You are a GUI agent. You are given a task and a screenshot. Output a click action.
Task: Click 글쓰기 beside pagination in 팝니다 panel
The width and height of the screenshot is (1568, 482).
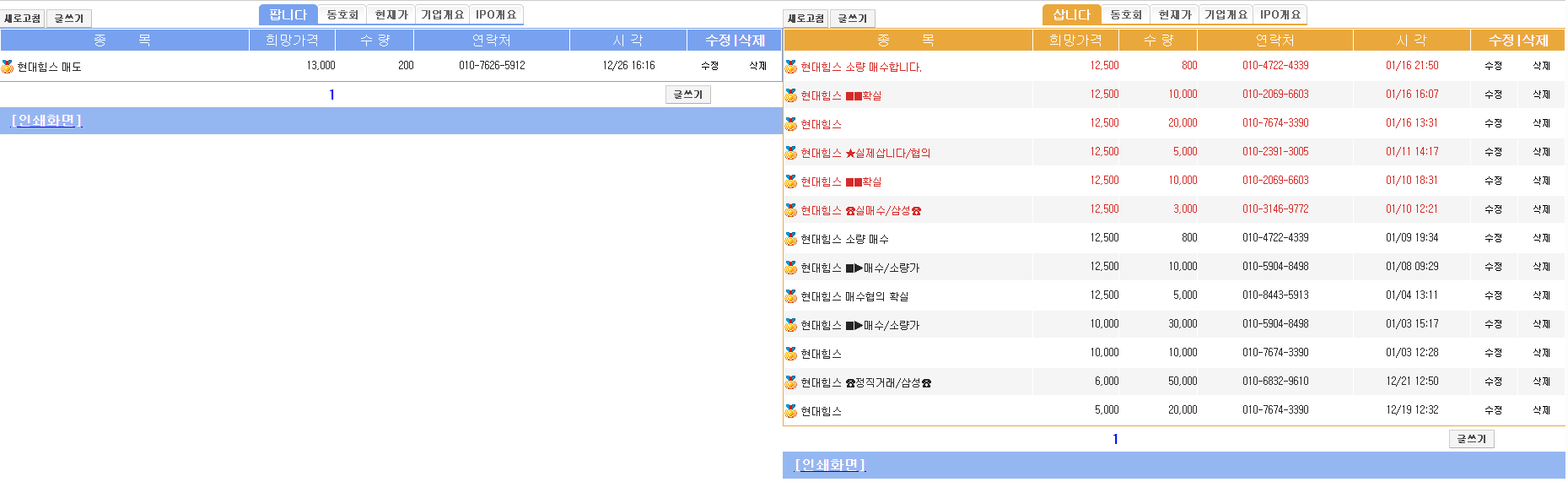(688, 95)
